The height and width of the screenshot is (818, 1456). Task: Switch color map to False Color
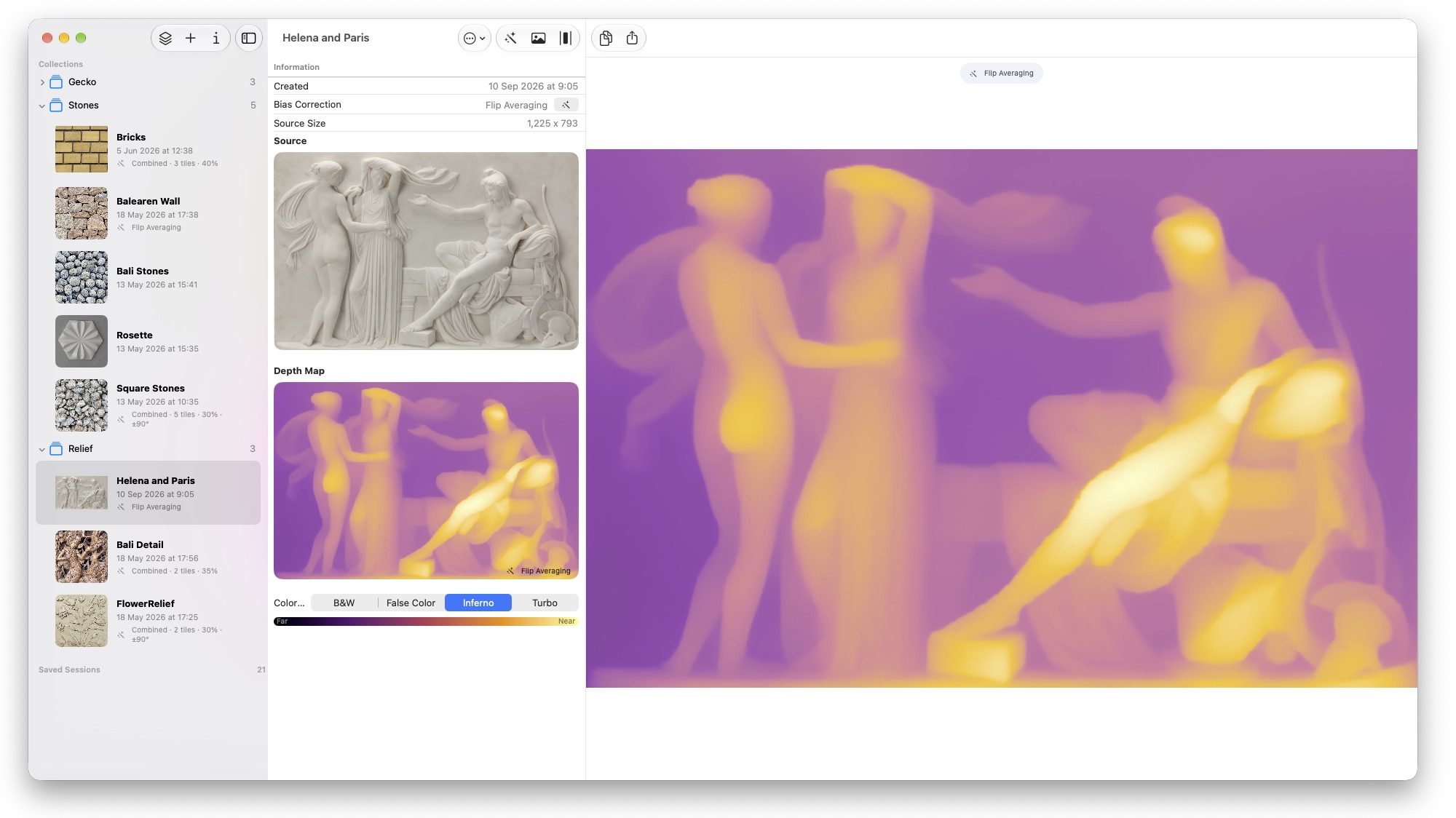coord(411,603)
